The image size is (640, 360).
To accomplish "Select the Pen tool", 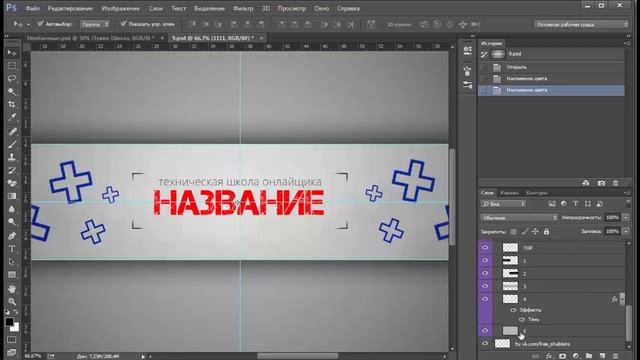I will [x=12, y=236].
